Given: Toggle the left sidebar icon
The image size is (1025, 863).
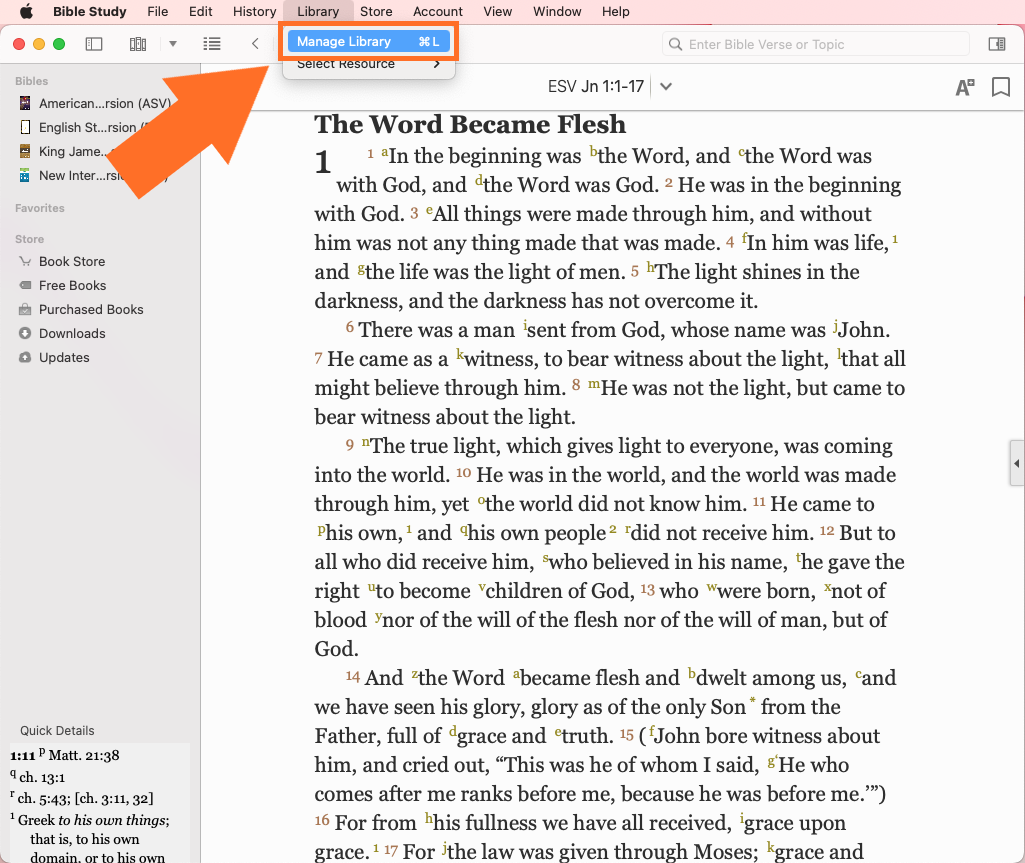Looking at the screenshot, I should [x=94, y=44].
